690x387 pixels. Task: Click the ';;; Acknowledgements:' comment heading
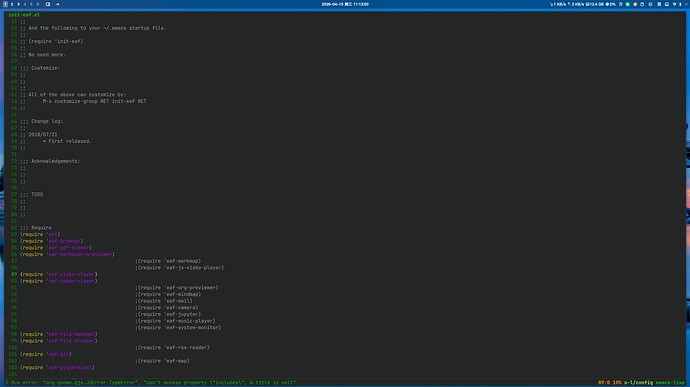click(x=50, y=161)
